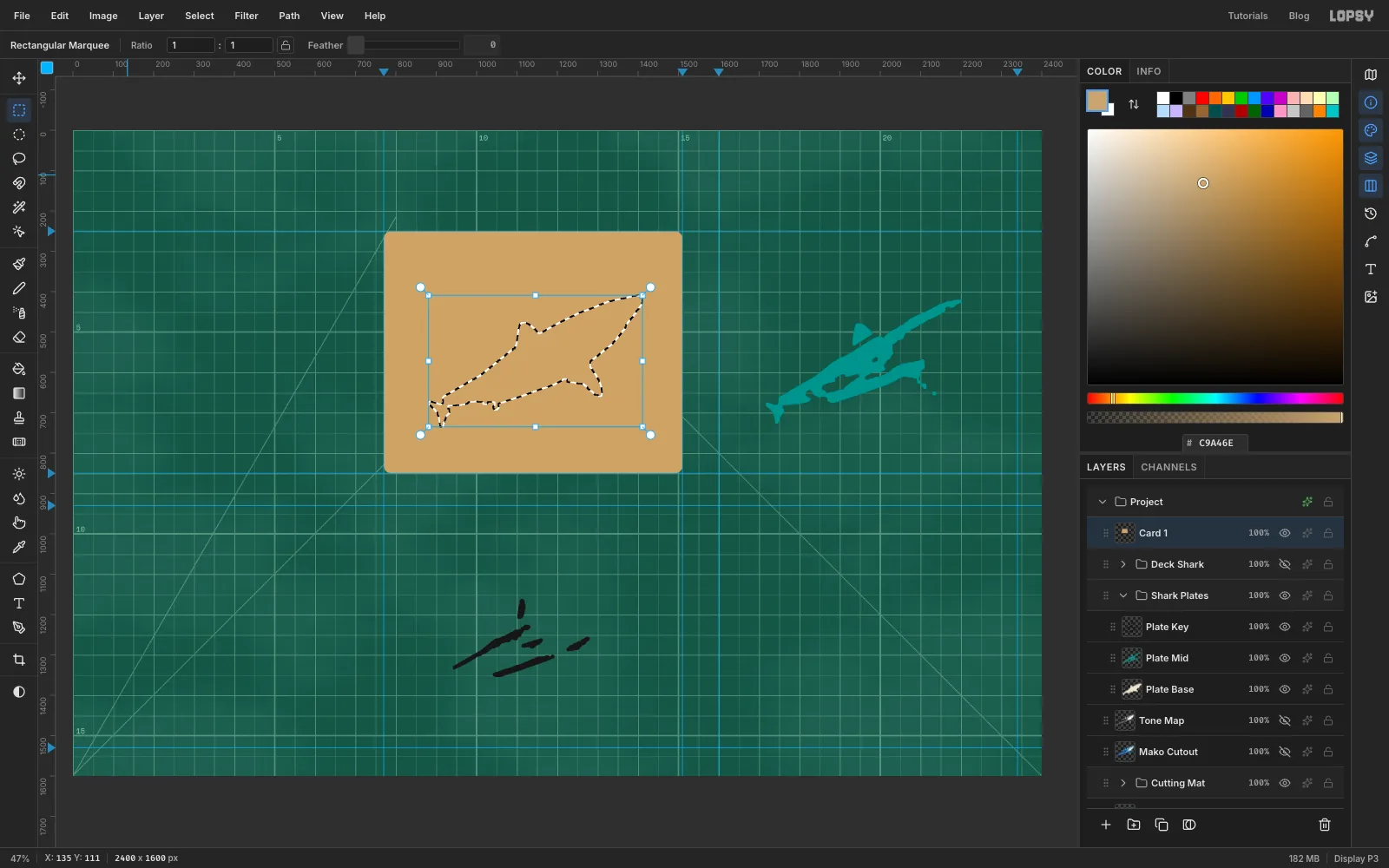Adjust the rainbow hue slider
Viewport: 1389px width, 868px height.
(1215, 398)
